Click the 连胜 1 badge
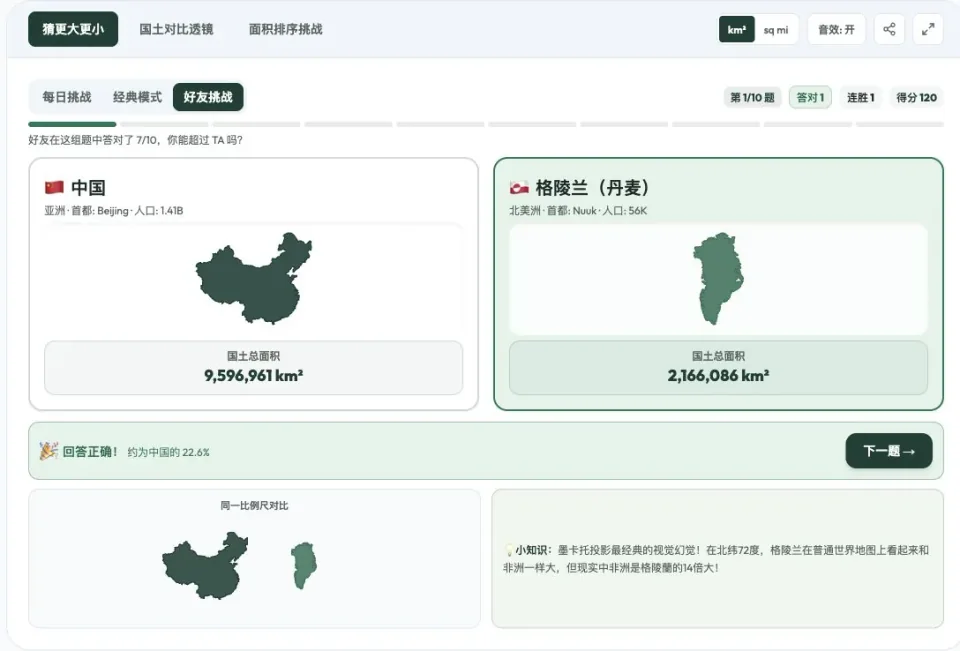This screenshot has height=651, width=960. [x=860, y=97]
